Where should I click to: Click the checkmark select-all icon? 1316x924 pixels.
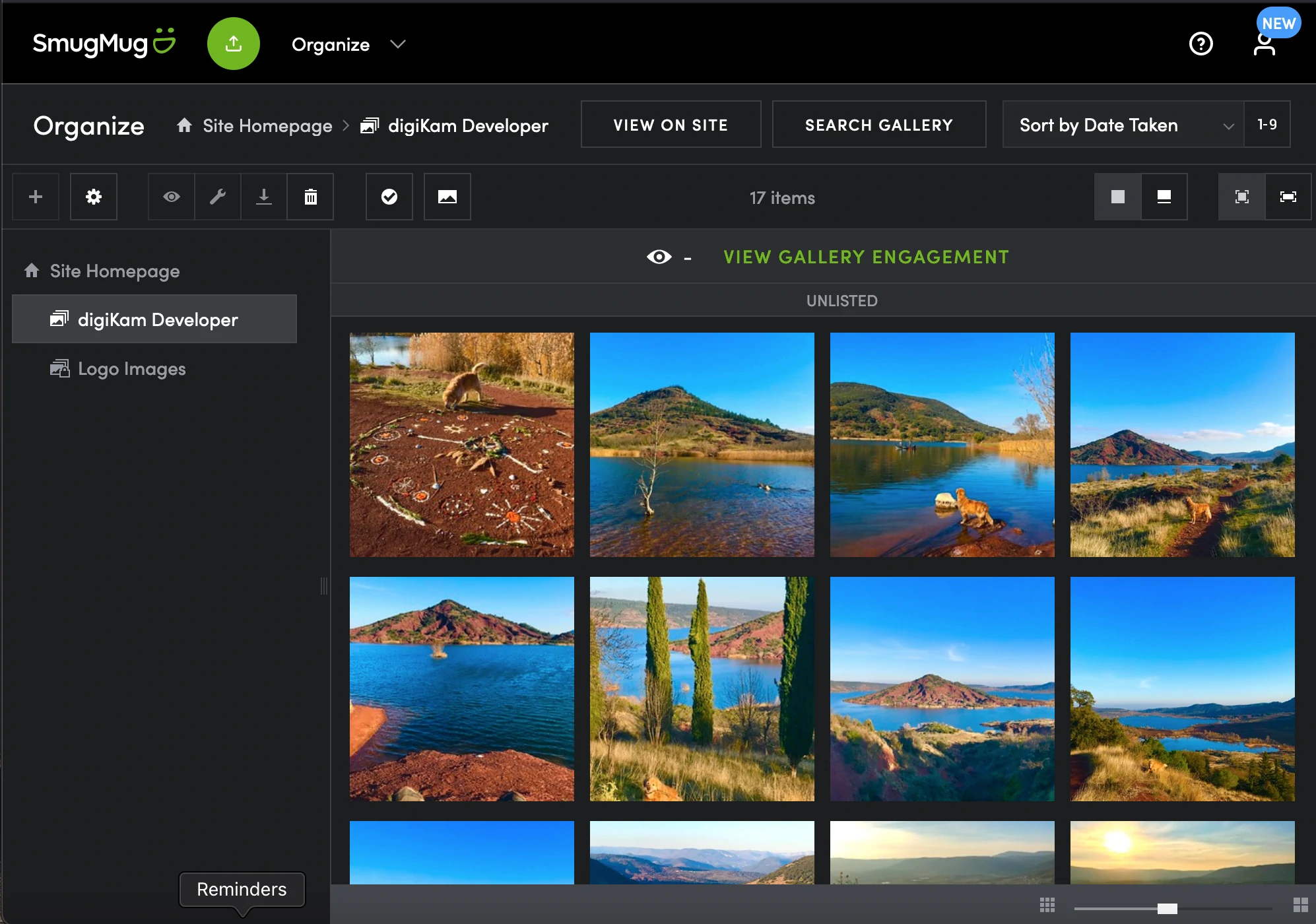tap(389, 197)
